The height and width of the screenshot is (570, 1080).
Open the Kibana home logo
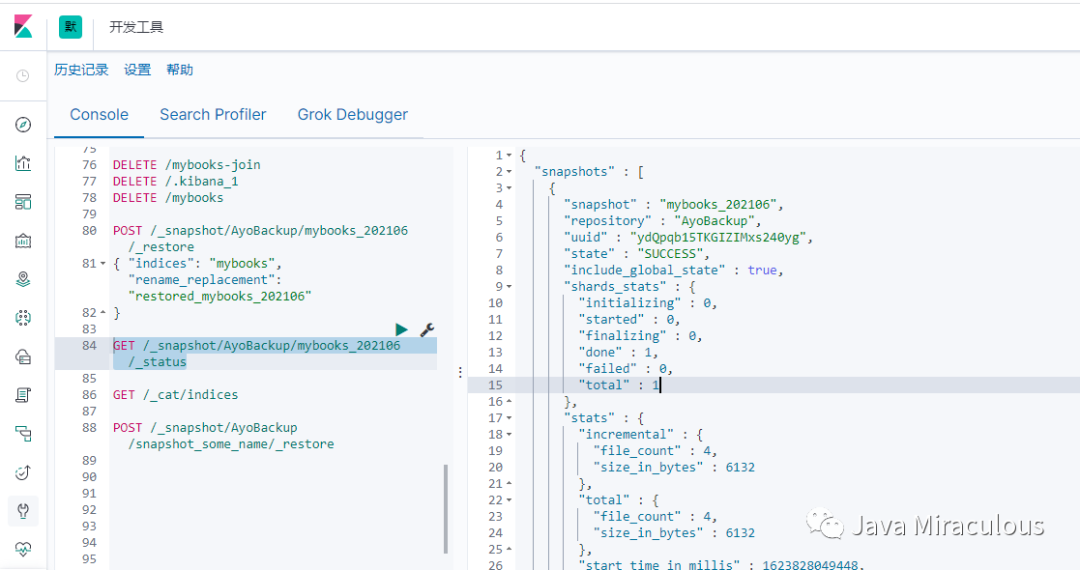click(x=23, y=27)
